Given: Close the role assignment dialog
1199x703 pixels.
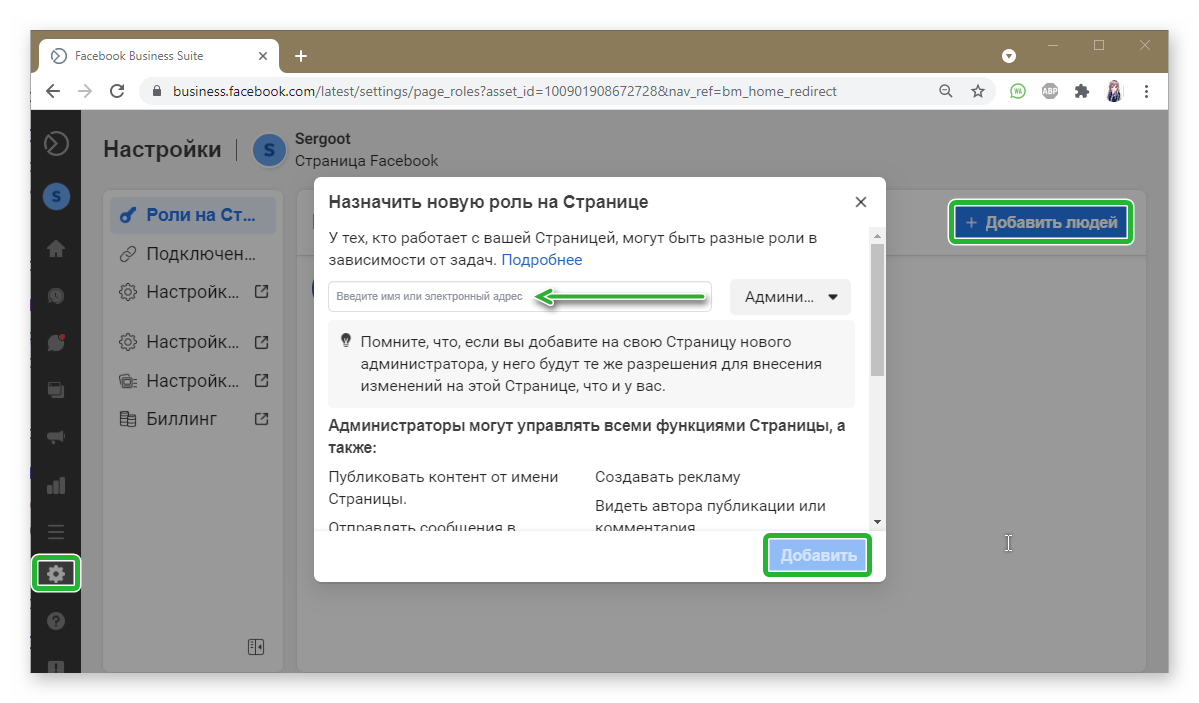Looking at the screenshot, I should click(x=861, y=202).
